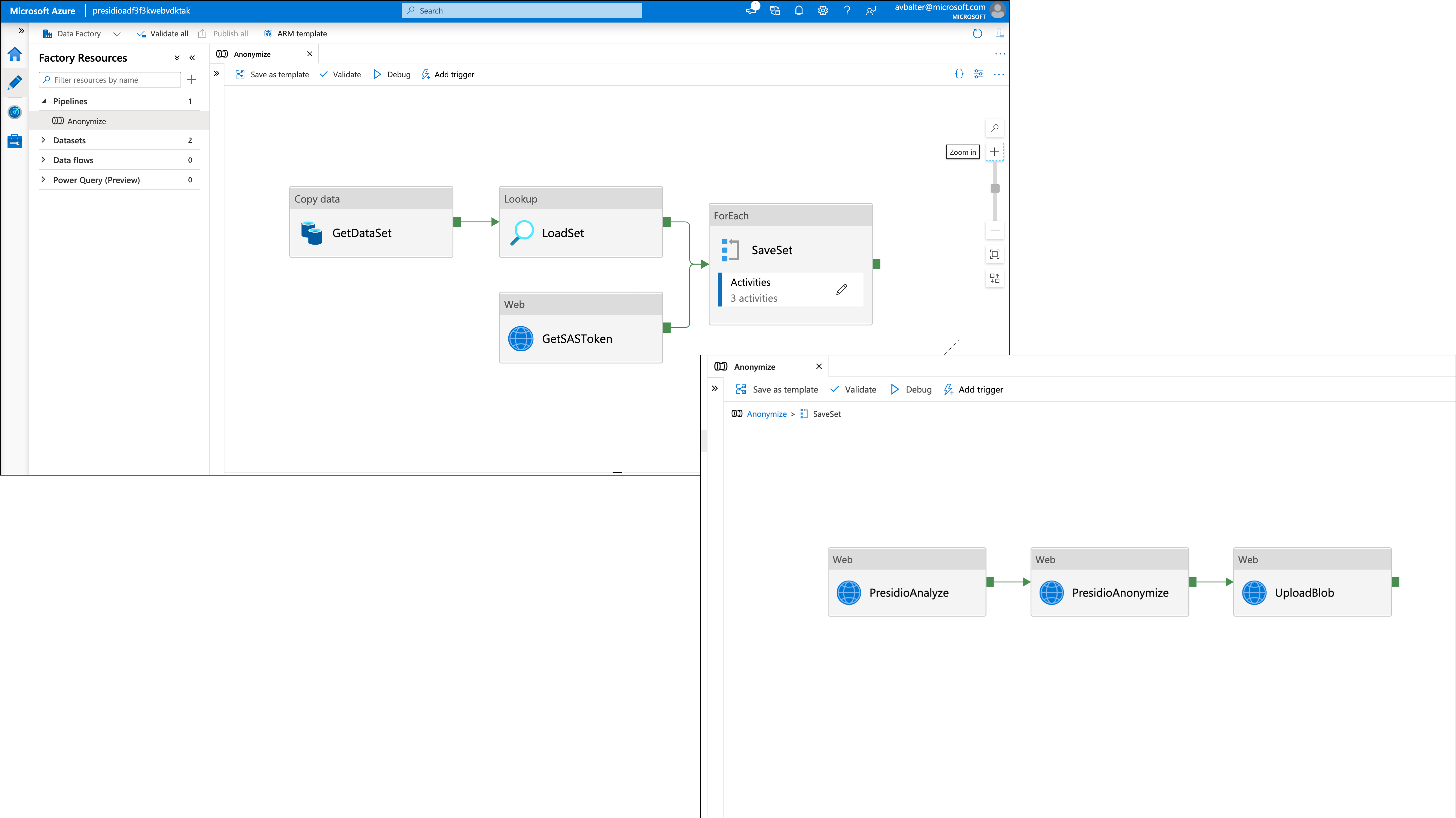This screenshot has width=1456, height=818.
Task: Switch to the Anonymize tab
Action: pyautogui.click(x=252, y=54)
